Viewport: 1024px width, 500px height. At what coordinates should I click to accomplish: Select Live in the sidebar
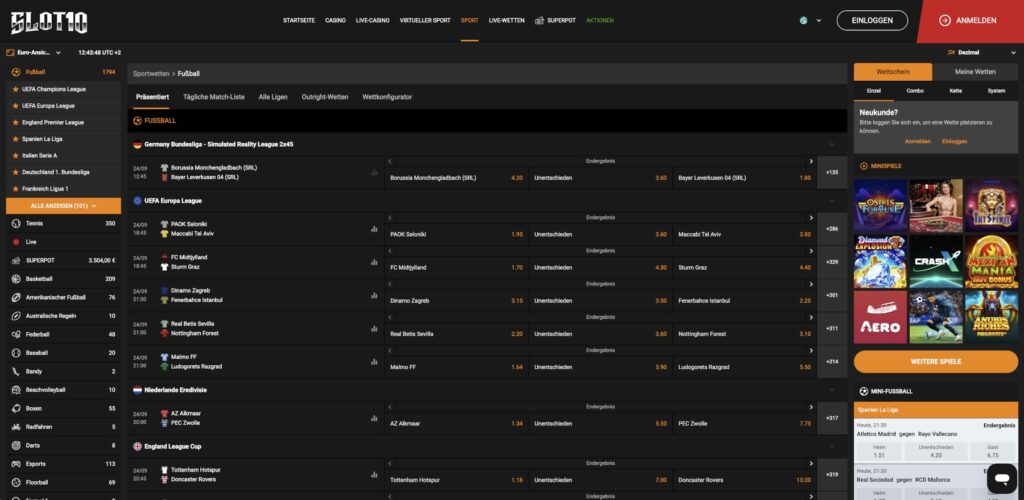(63, 242)
